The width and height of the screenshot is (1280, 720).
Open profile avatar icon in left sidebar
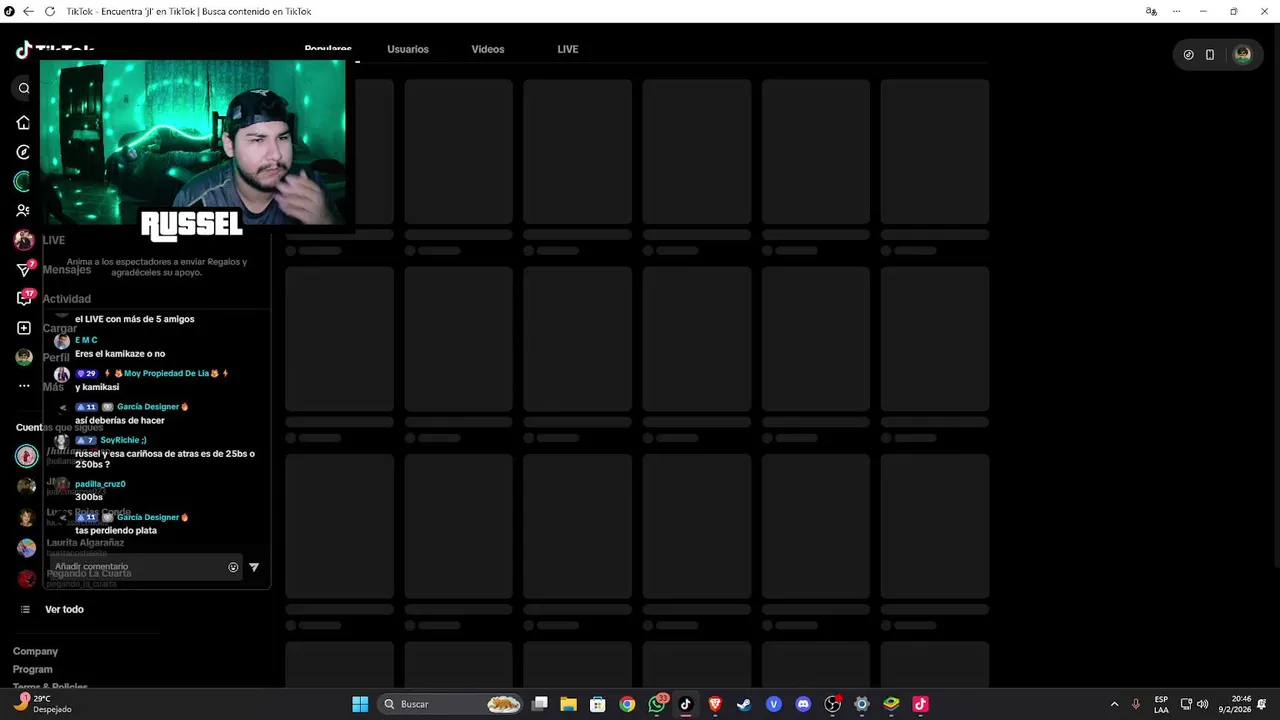pos(24,357)
